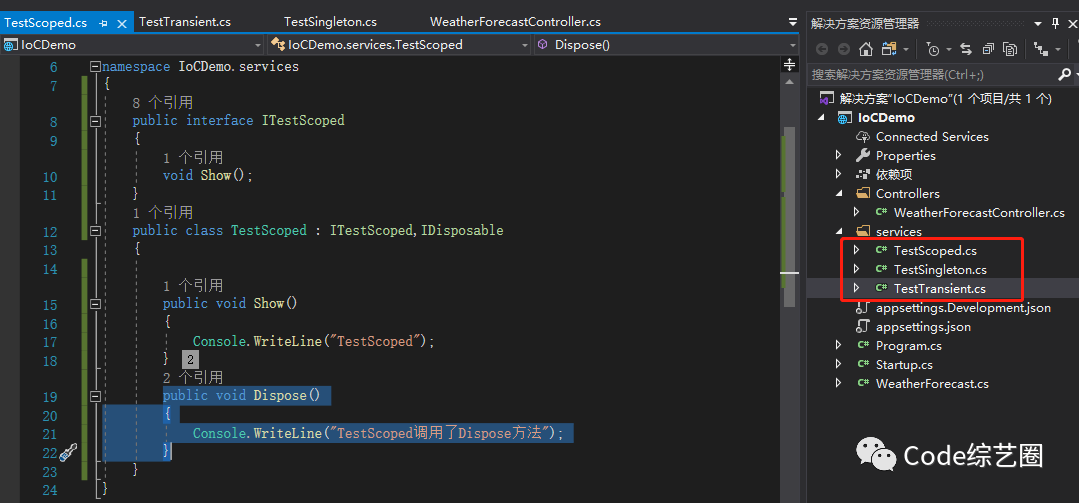1079x503 pixels.
Task: Click the services folder icon
Action: click(863, 231)
